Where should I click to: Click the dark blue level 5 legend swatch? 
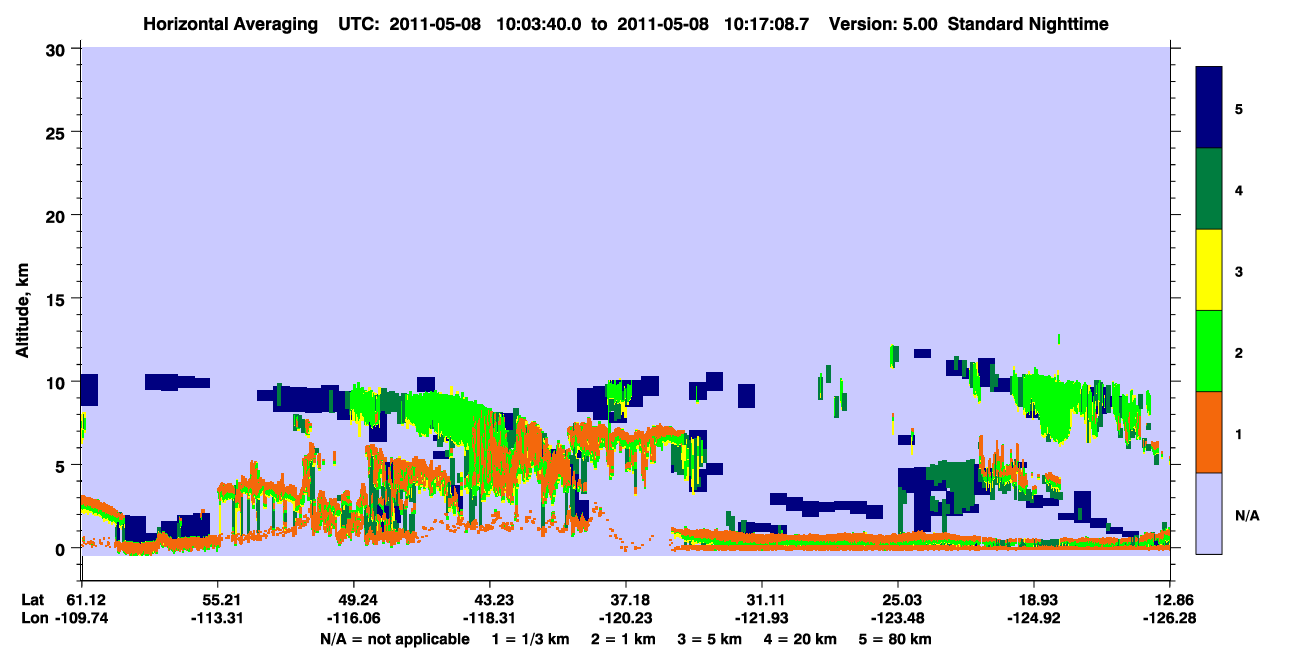[x=1209, y=108]
